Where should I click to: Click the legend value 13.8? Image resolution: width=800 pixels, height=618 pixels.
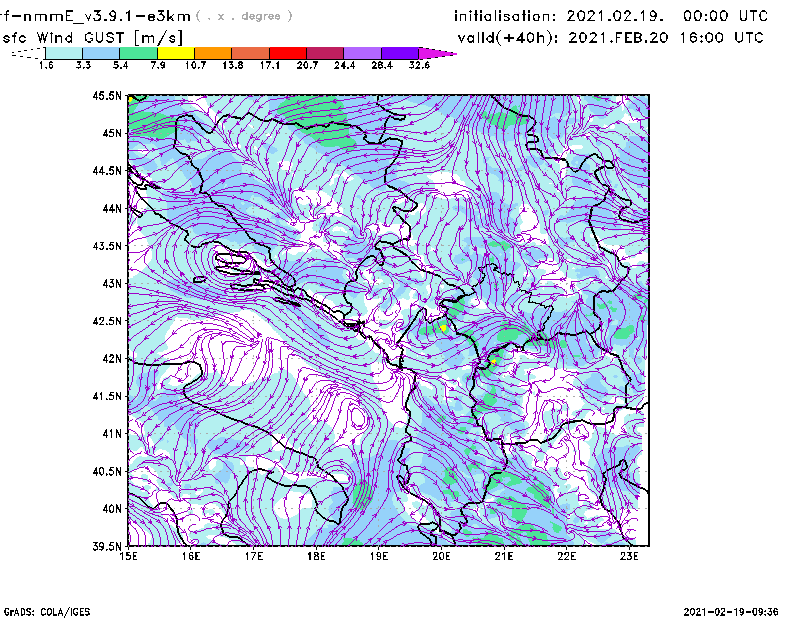pyautogui.click(x=233, y=65)
